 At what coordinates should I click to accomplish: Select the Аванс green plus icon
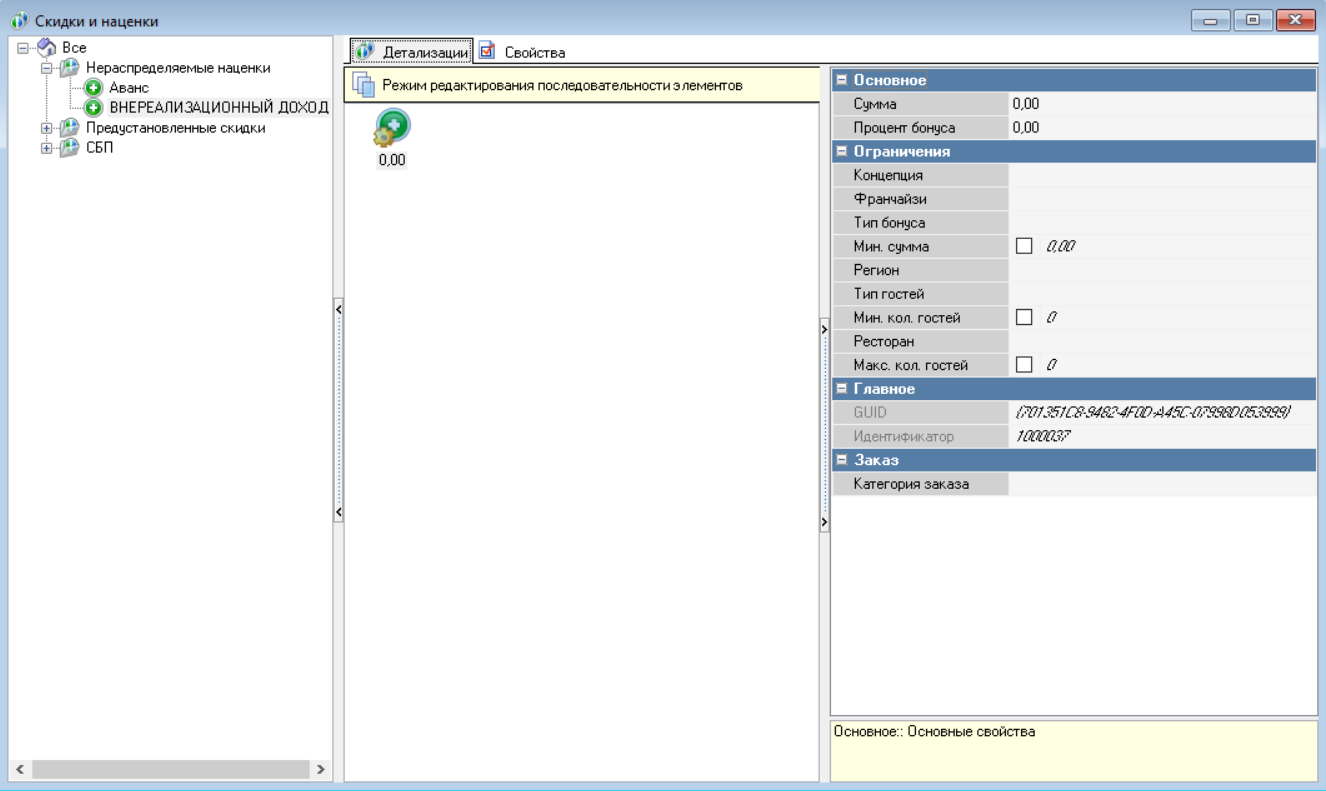[x=95, y=88]
